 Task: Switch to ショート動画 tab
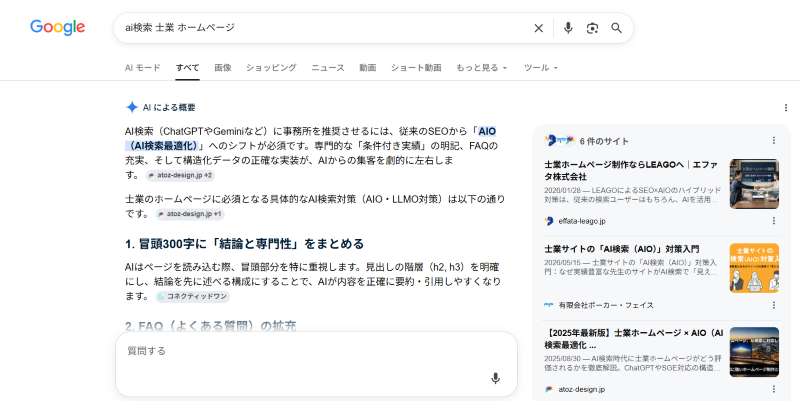click(x=416, y=68)
